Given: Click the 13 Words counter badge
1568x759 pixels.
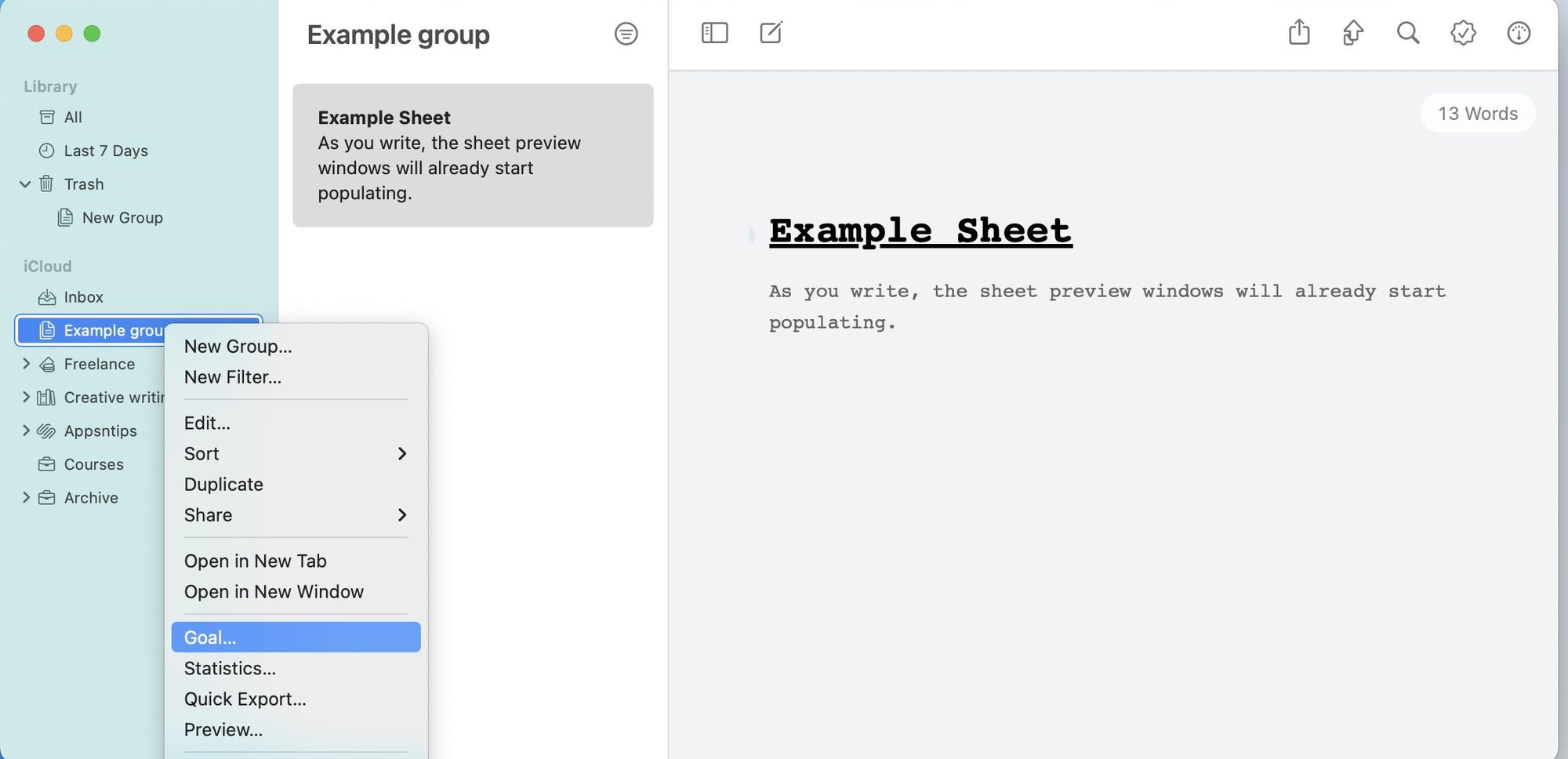Looking at the screenshot, I should (x=1477, y=114).
